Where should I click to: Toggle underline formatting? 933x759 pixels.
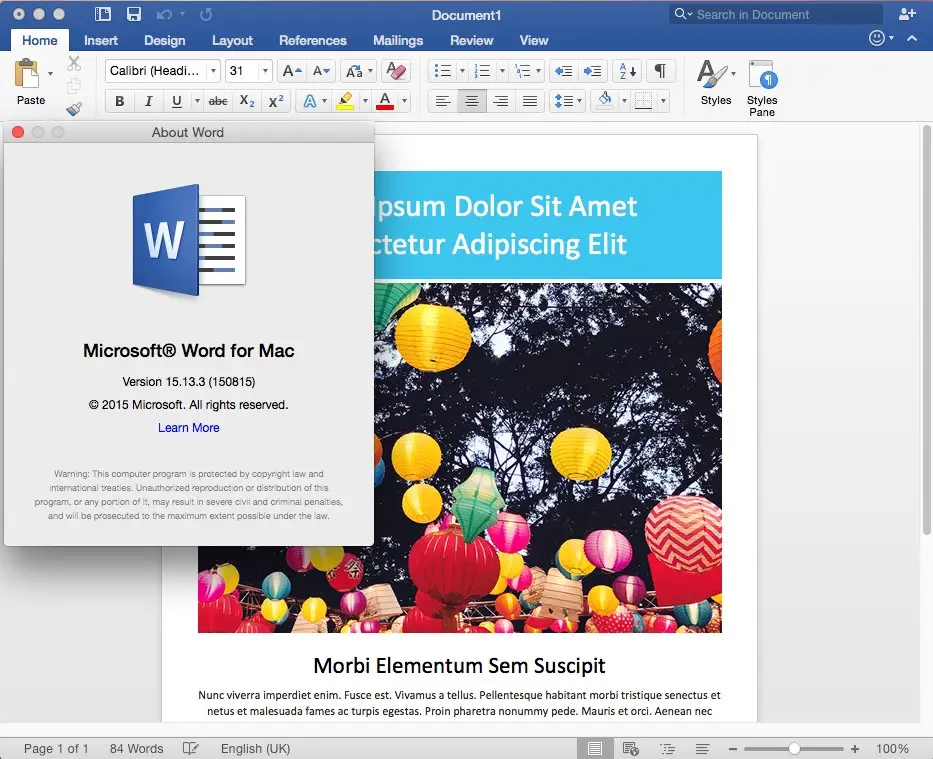pyautogui.click(x=177, y=102)
